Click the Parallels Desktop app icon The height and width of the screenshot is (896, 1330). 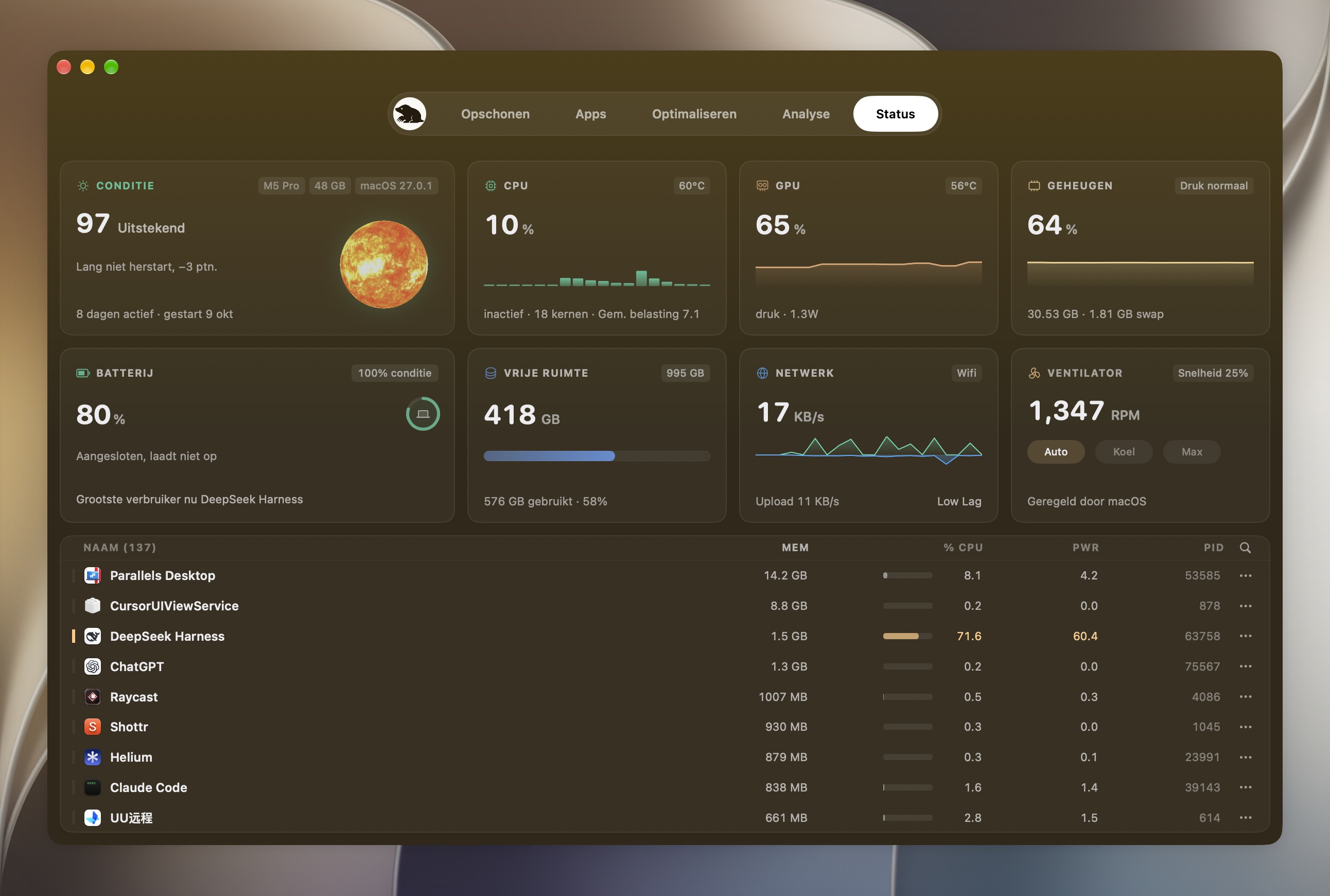tap(93, 575)
